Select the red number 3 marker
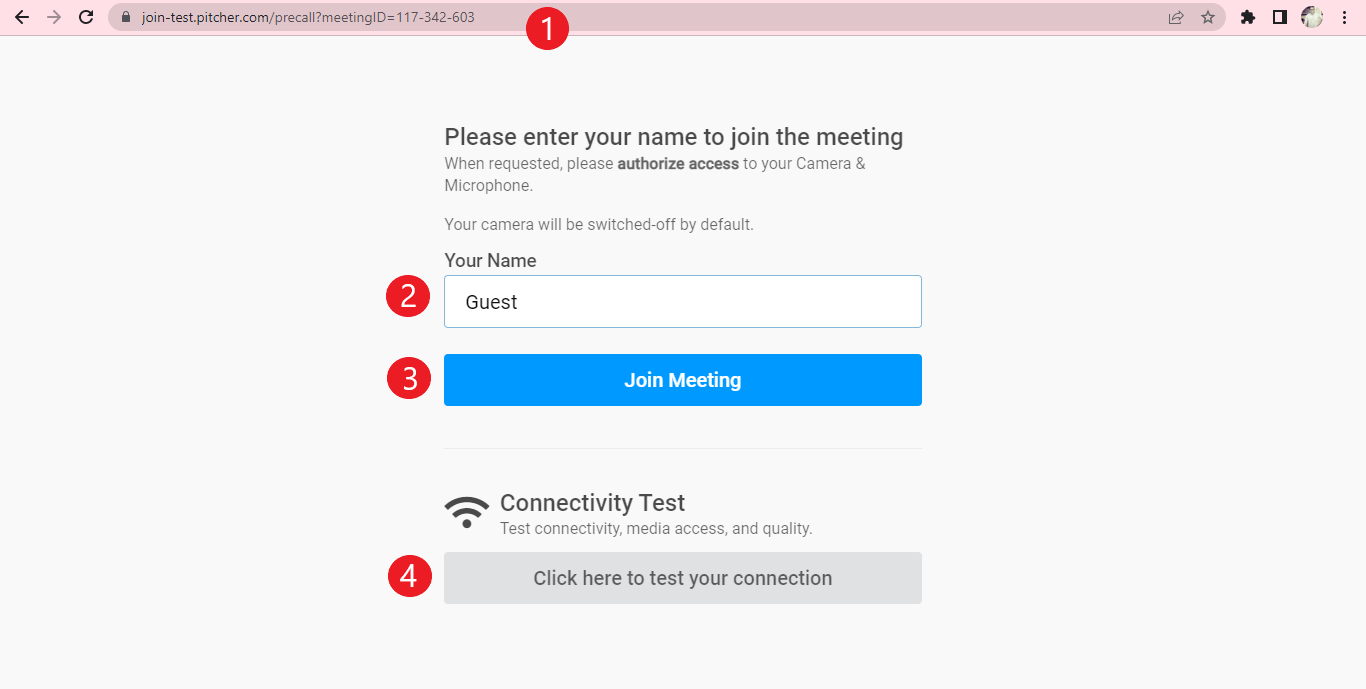1366x689 pixels. 408,379
